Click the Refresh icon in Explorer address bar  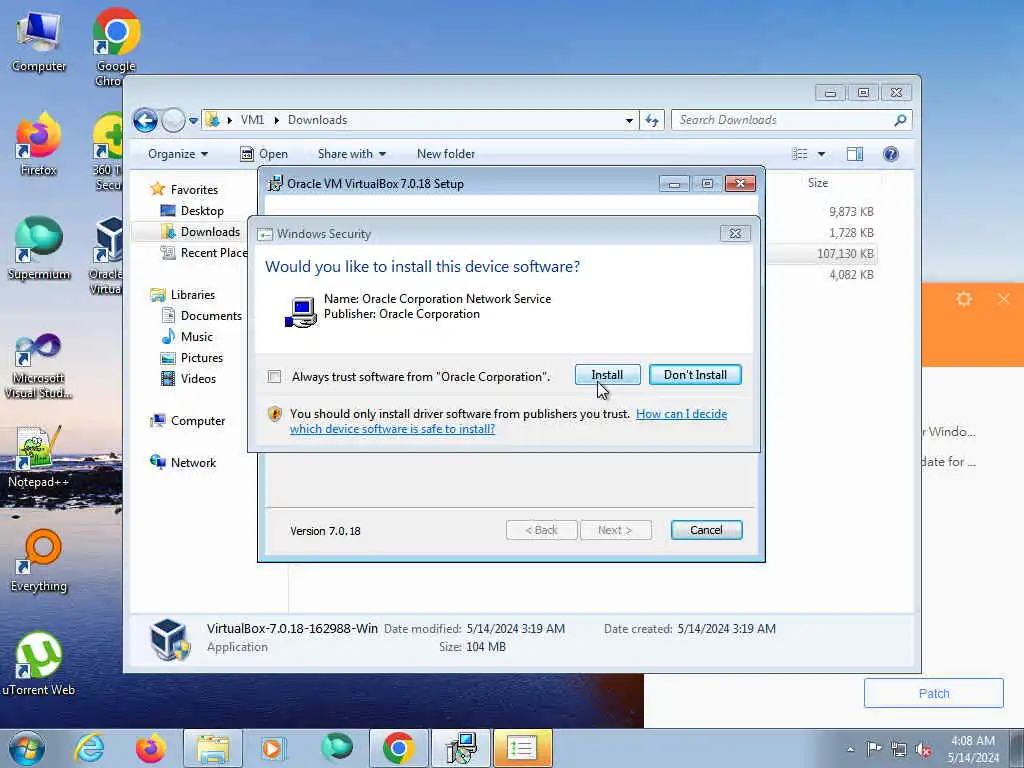click(x=652, y=120)
